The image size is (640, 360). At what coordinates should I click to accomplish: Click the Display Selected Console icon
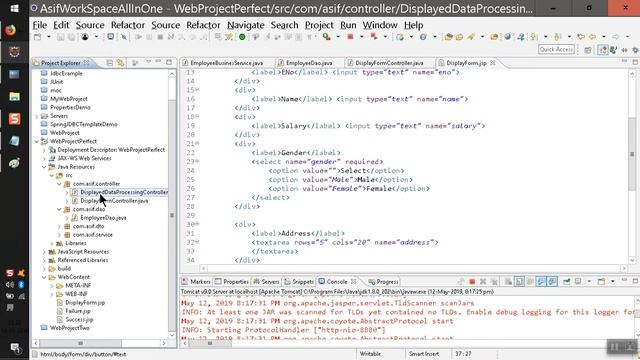point(578,282)
